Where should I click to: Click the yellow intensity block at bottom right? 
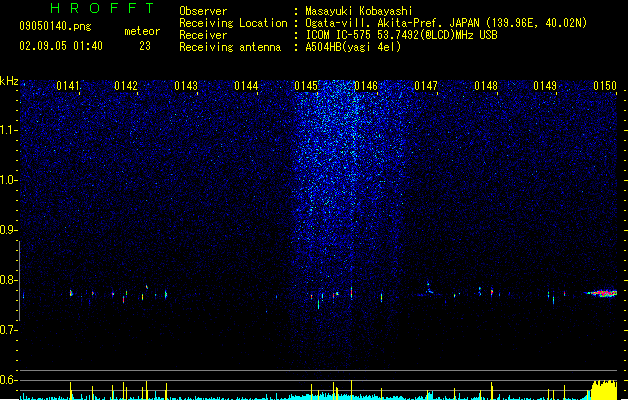(604, 390)
